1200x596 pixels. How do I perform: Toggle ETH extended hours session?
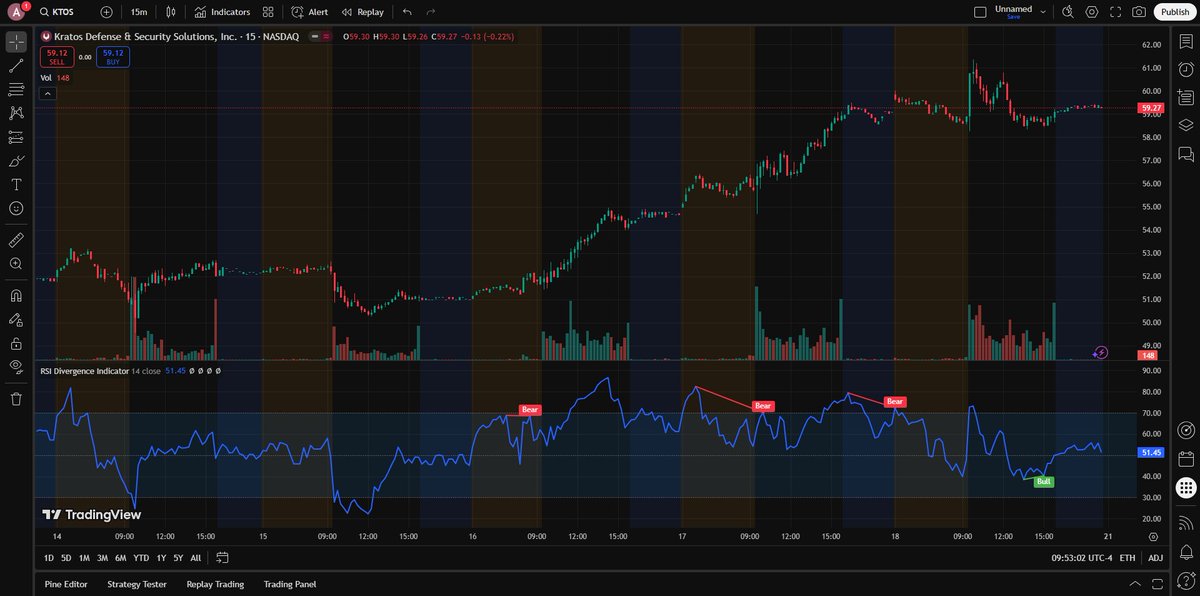(x=1127, y=558)
